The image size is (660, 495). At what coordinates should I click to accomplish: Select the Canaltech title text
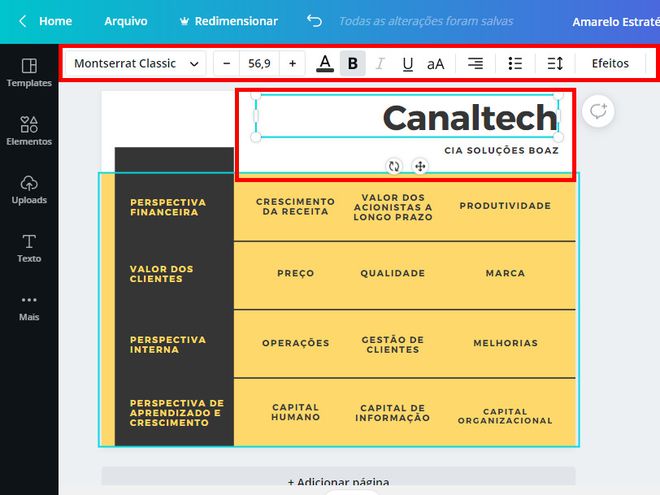[x=470, y=118]
